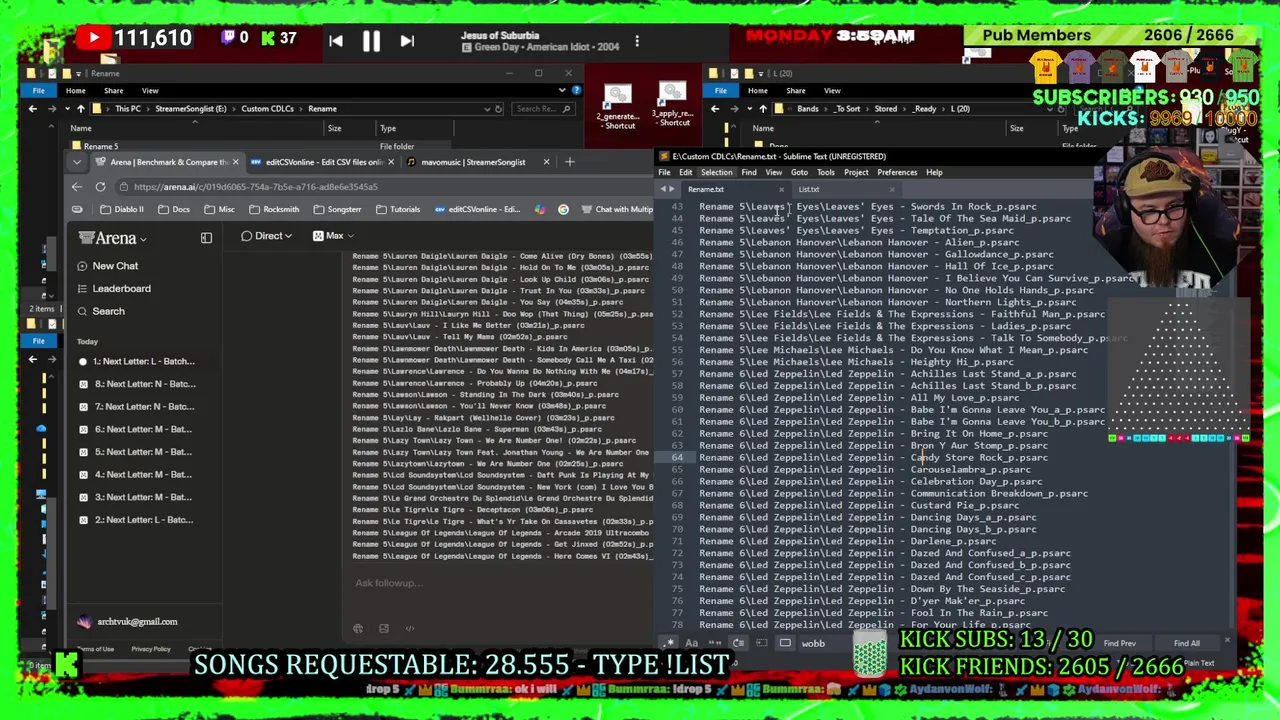Reload the Arena browser page
Image resolution: width=1280 pixels, height=720 pixels.
100,187
